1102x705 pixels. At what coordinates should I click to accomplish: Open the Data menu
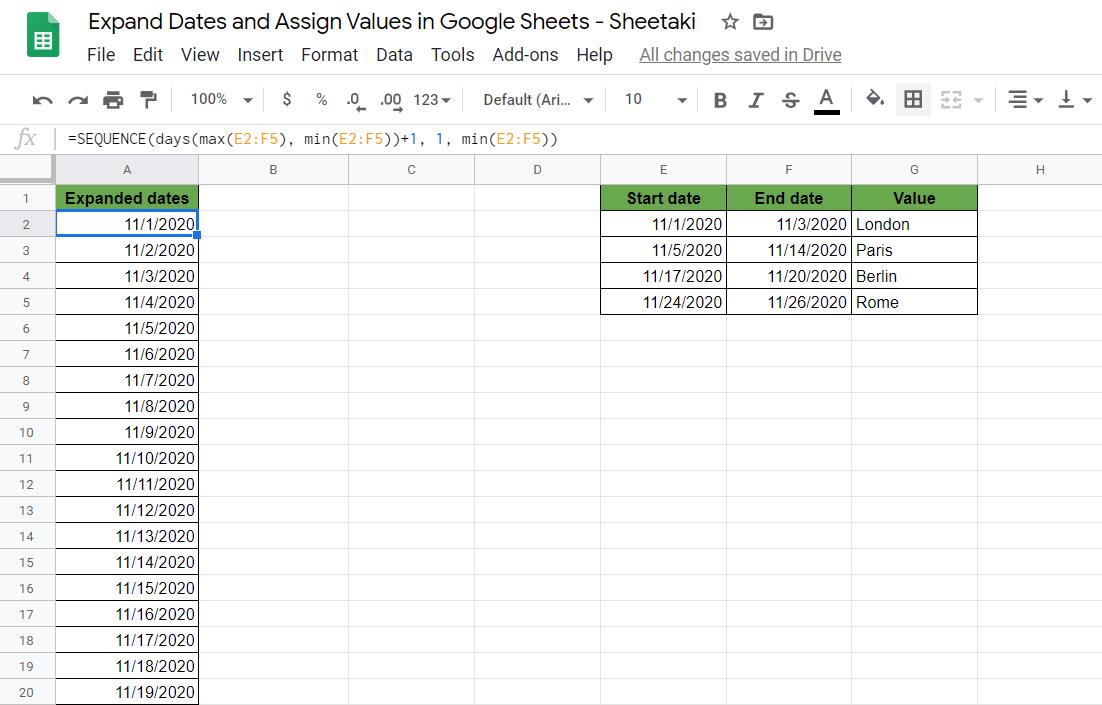pyautogui.click(x=394, y=55)
